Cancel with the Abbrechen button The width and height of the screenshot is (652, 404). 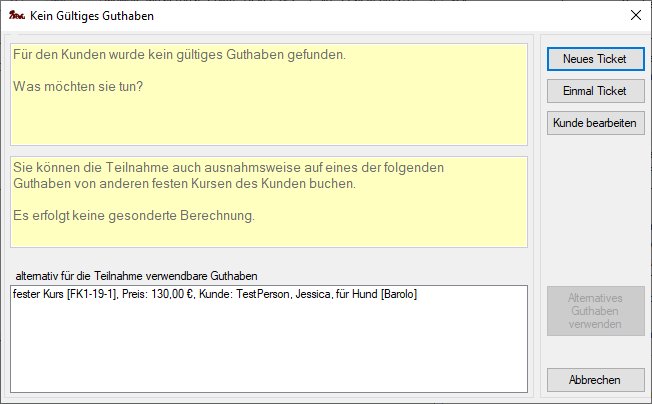pyautogui.click(x=595, y=380)
